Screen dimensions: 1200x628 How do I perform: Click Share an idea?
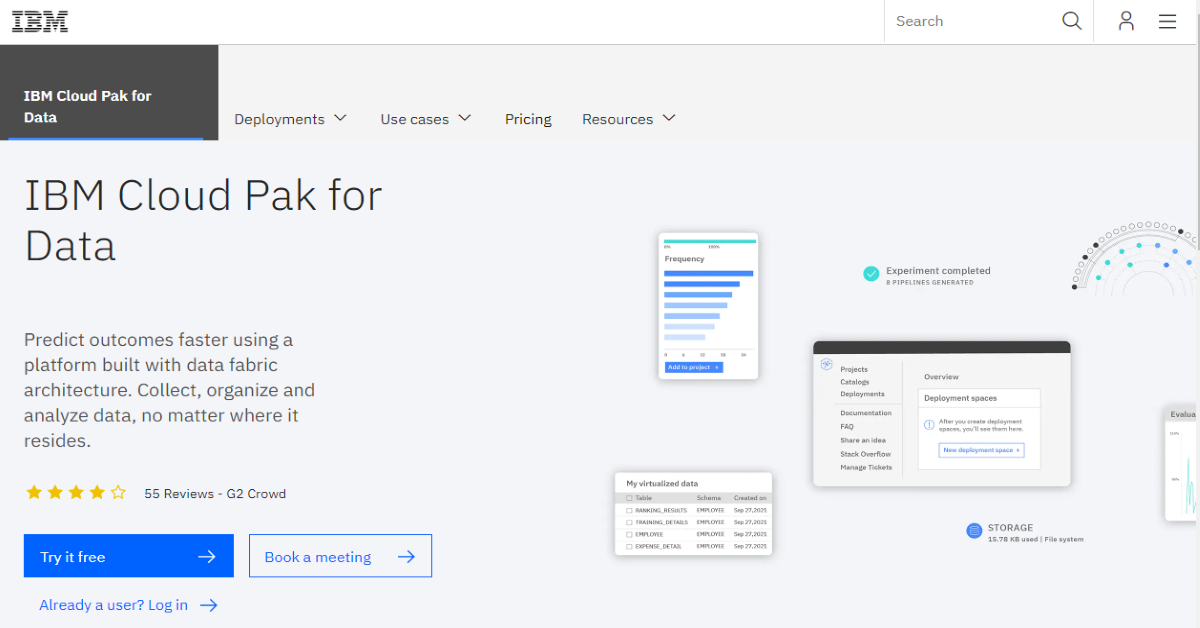click(x=863, y=440)
